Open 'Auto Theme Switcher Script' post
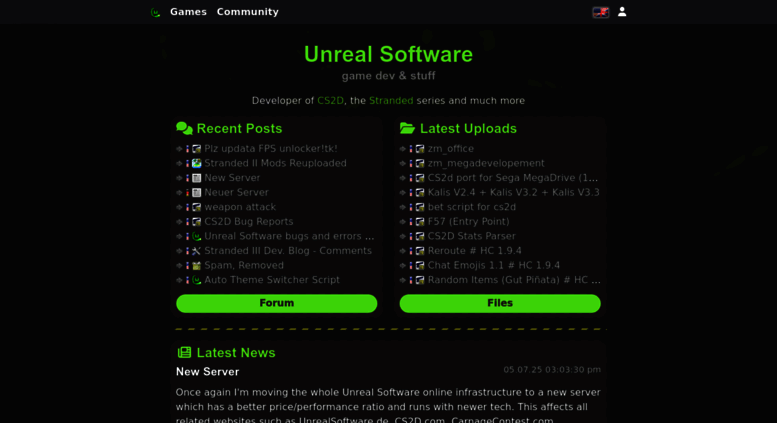Screen dimensions: 777x423 point(272,280)
